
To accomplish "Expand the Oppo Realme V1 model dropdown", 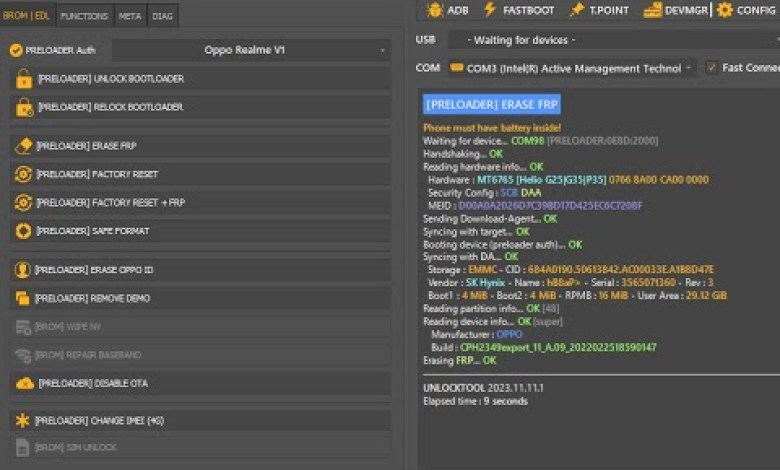I will pos(250,50).
